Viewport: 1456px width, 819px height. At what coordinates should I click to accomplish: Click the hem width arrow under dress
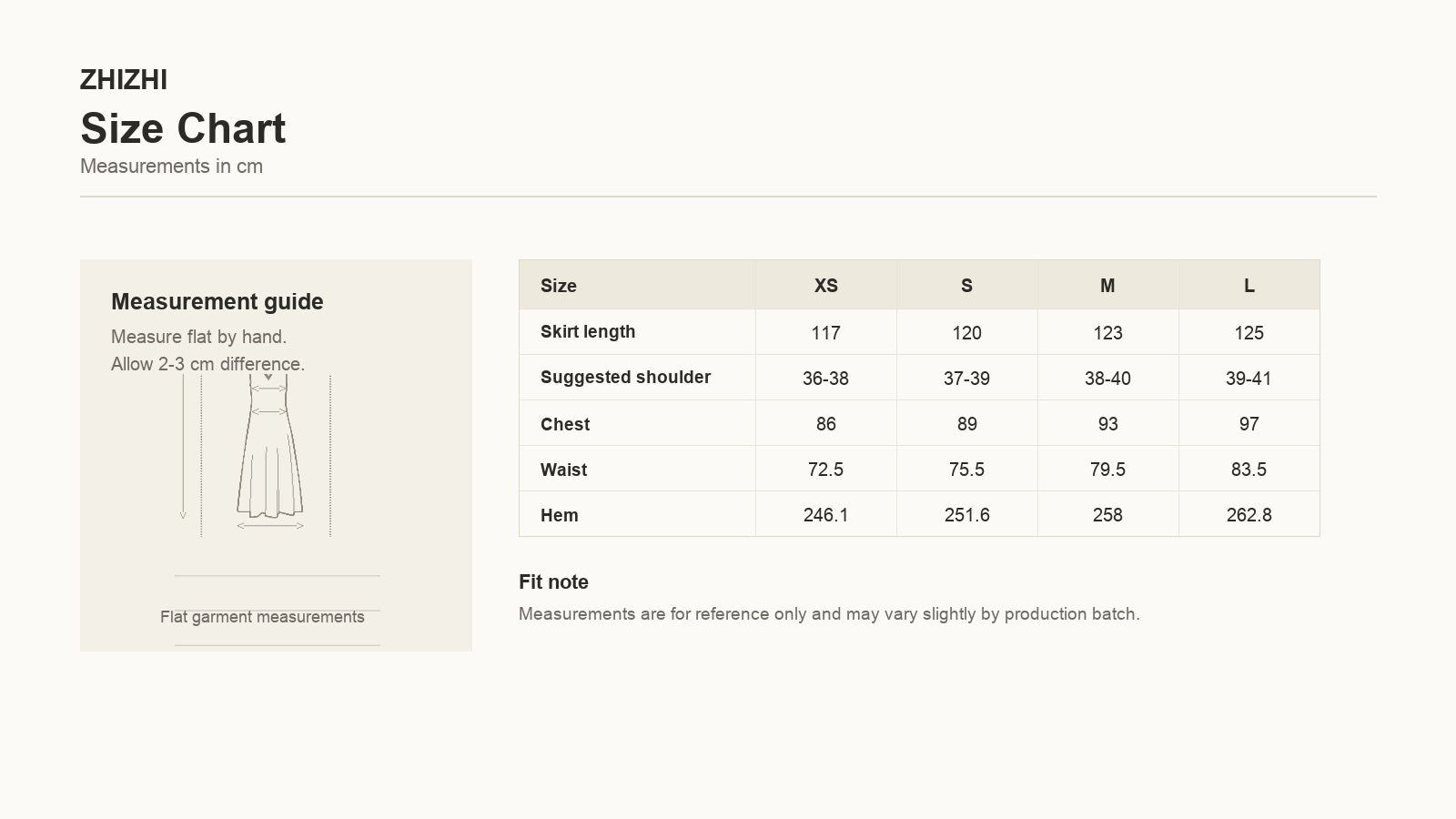pos(270,526)
